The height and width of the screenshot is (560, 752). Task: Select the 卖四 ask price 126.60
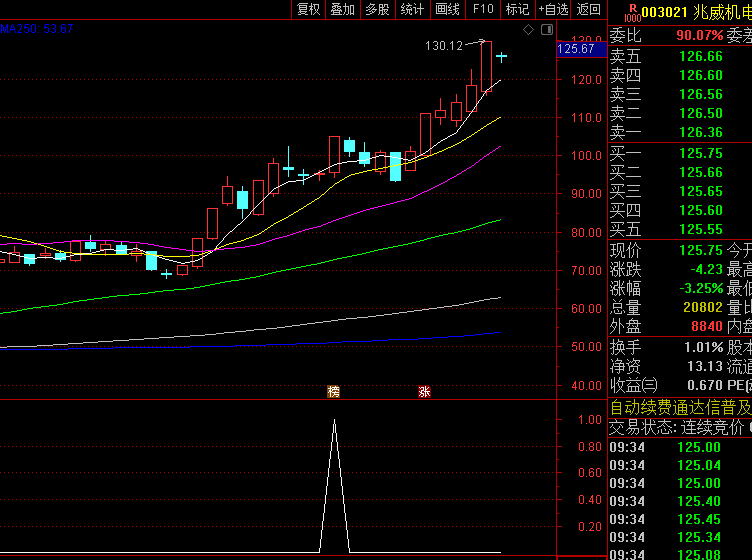701,75
